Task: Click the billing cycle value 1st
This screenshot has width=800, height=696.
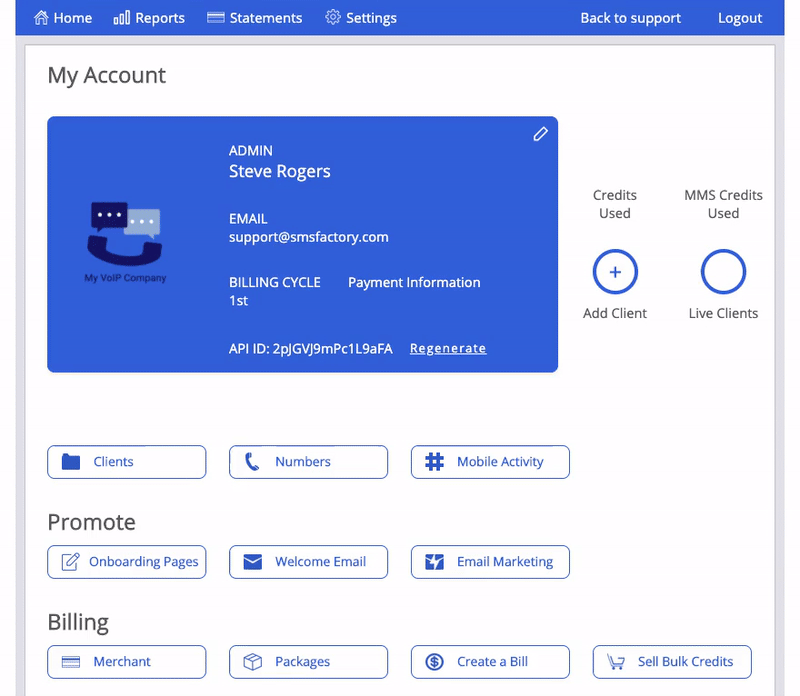Action: point(238,301)
